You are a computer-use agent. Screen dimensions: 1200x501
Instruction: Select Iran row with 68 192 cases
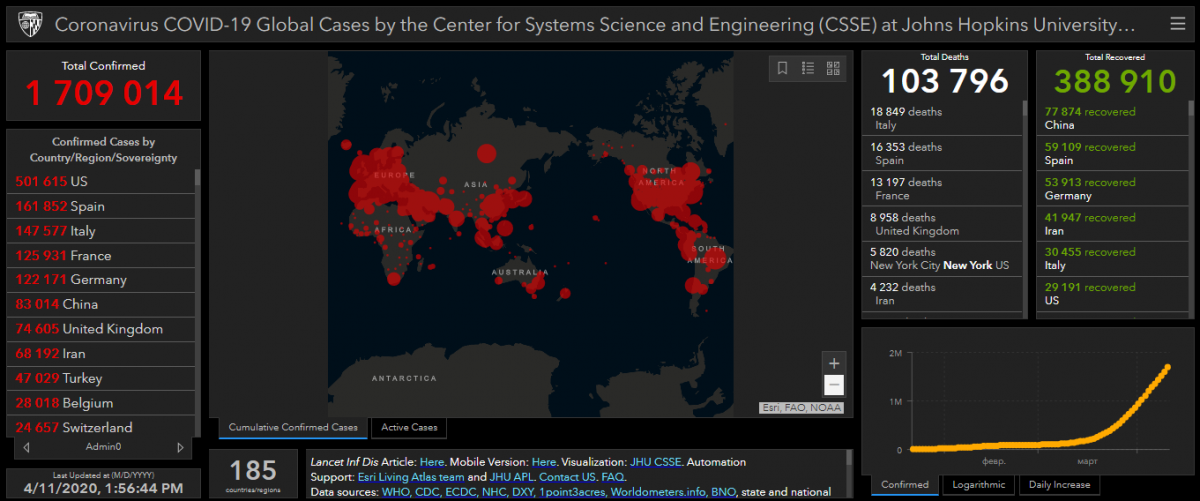click(100, 353)
